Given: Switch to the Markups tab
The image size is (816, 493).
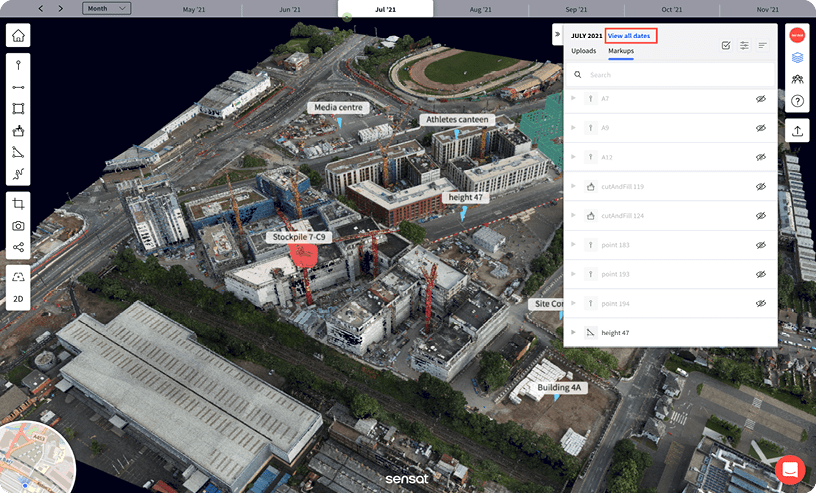Looking at the screenshot, I should (621, 51).
